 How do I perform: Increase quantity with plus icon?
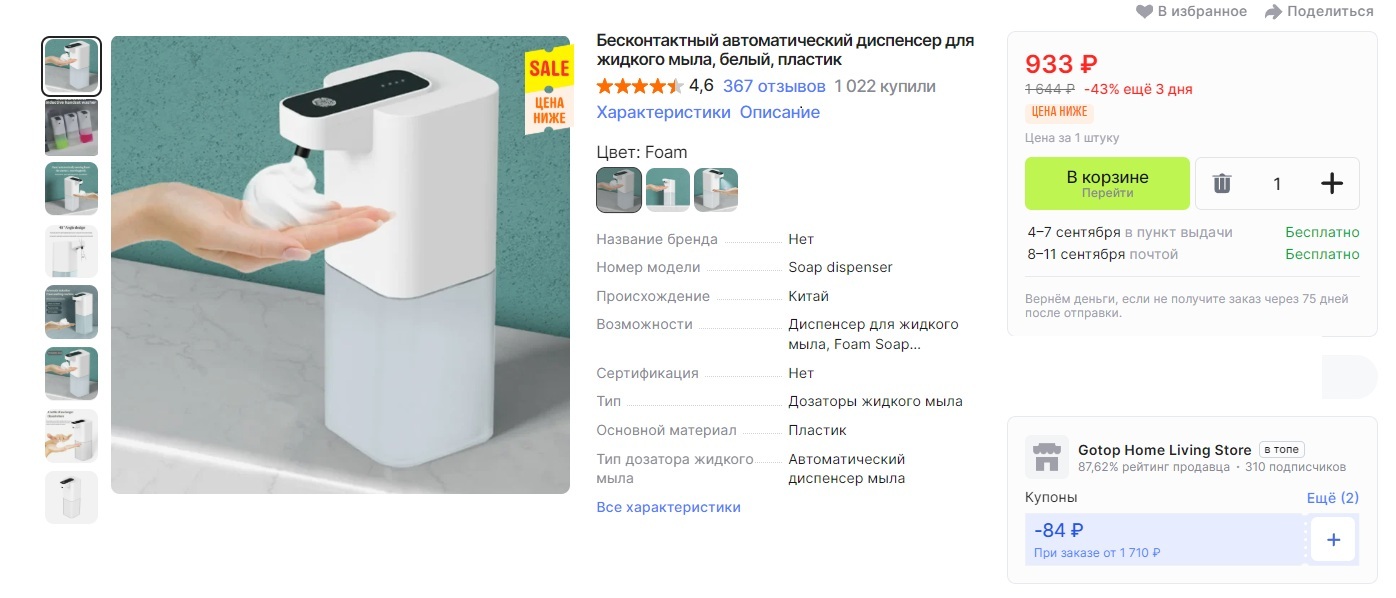pos(1332,183)
